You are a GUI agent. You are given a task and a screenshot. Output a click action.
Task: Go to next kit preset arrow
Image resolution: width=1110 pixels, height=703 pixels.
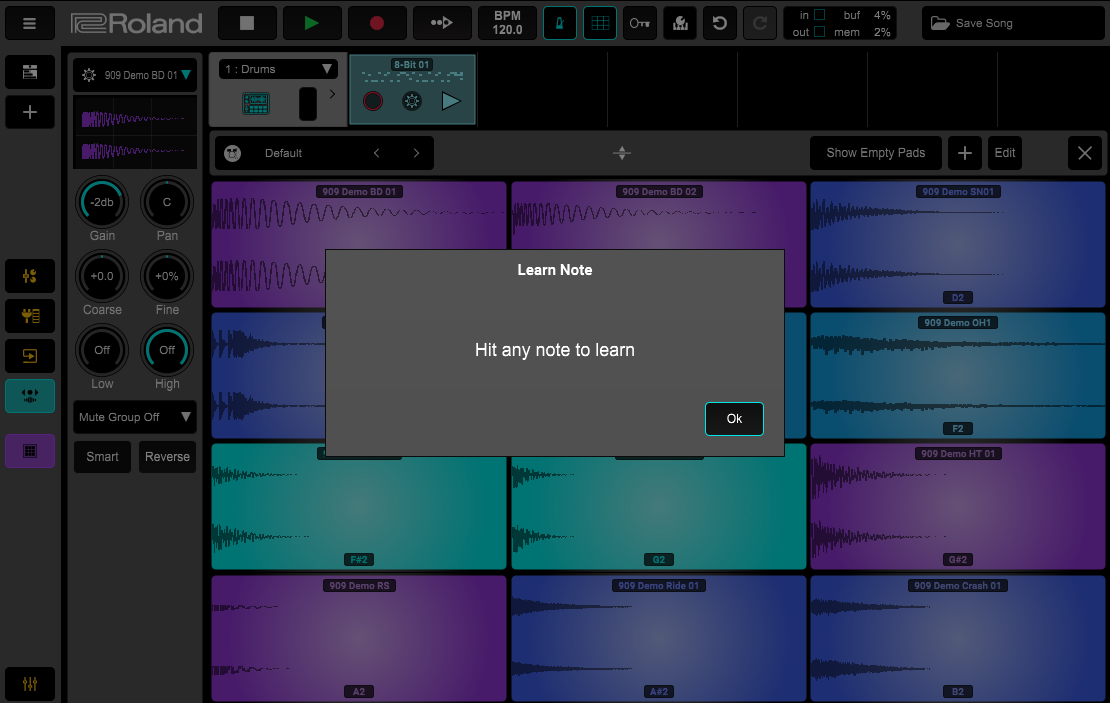coord(416,153)
